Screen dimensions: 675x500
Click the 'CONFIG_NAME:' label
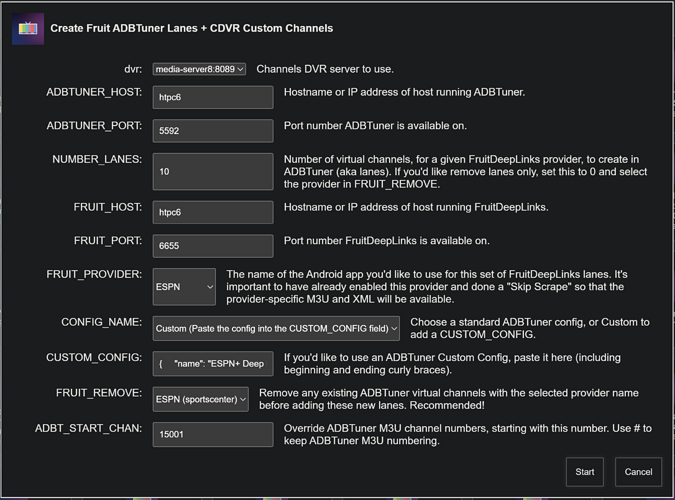(102, 322)
